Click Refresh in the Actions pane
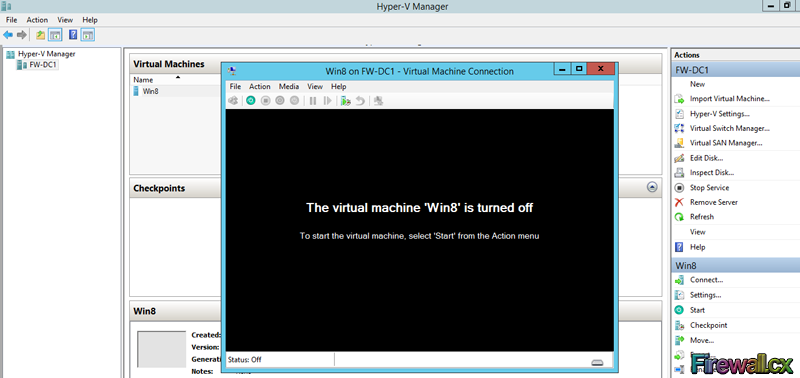 tap(702, 217)
